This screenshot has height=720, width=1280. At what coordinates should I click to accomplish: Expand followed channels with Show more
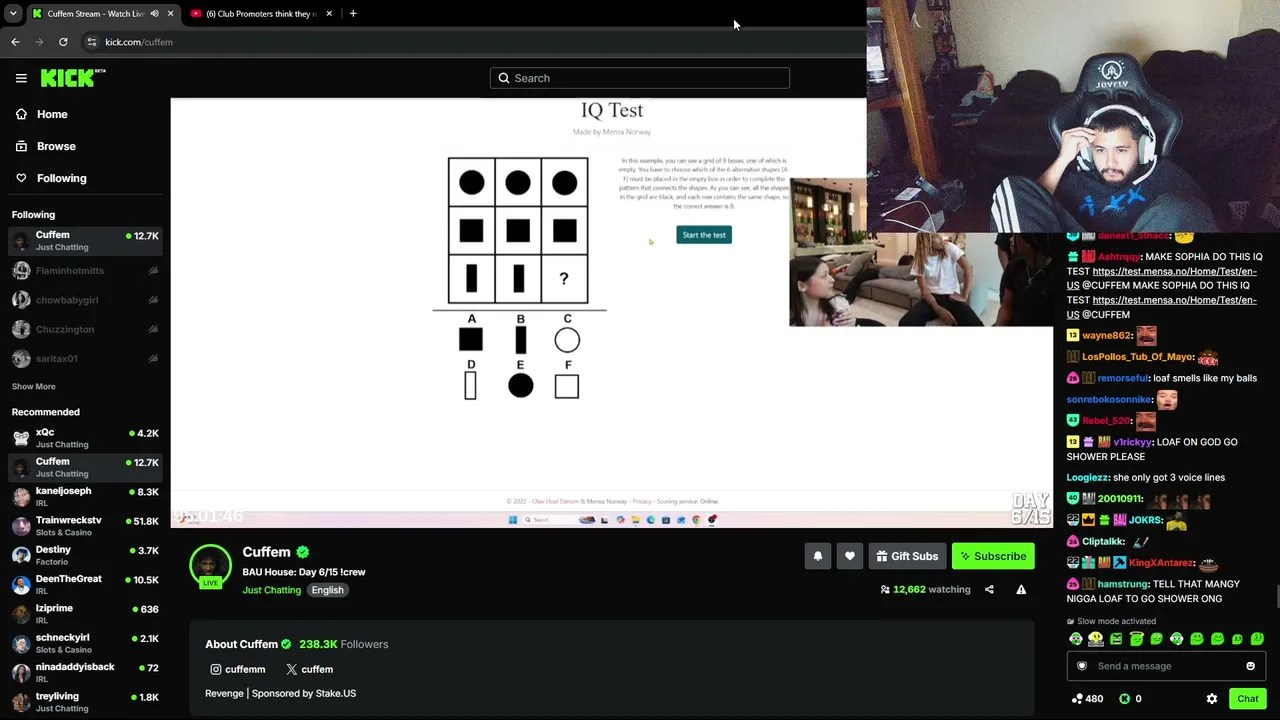(x=34, y=386)
